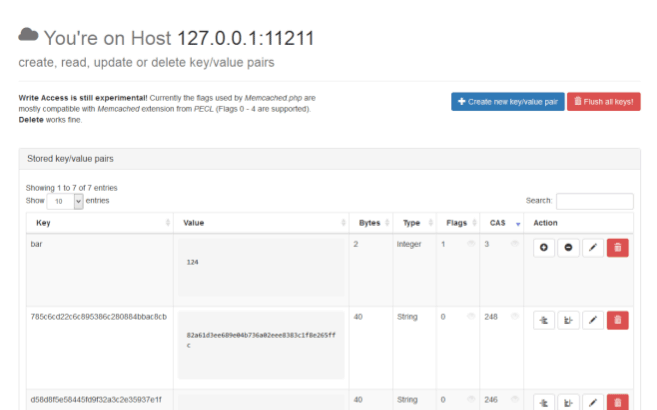The width and height of the screenshot is (657, 410).
Task: Delete the 785c6cd22c6c key via trash icon
Action: click(618, 320)
